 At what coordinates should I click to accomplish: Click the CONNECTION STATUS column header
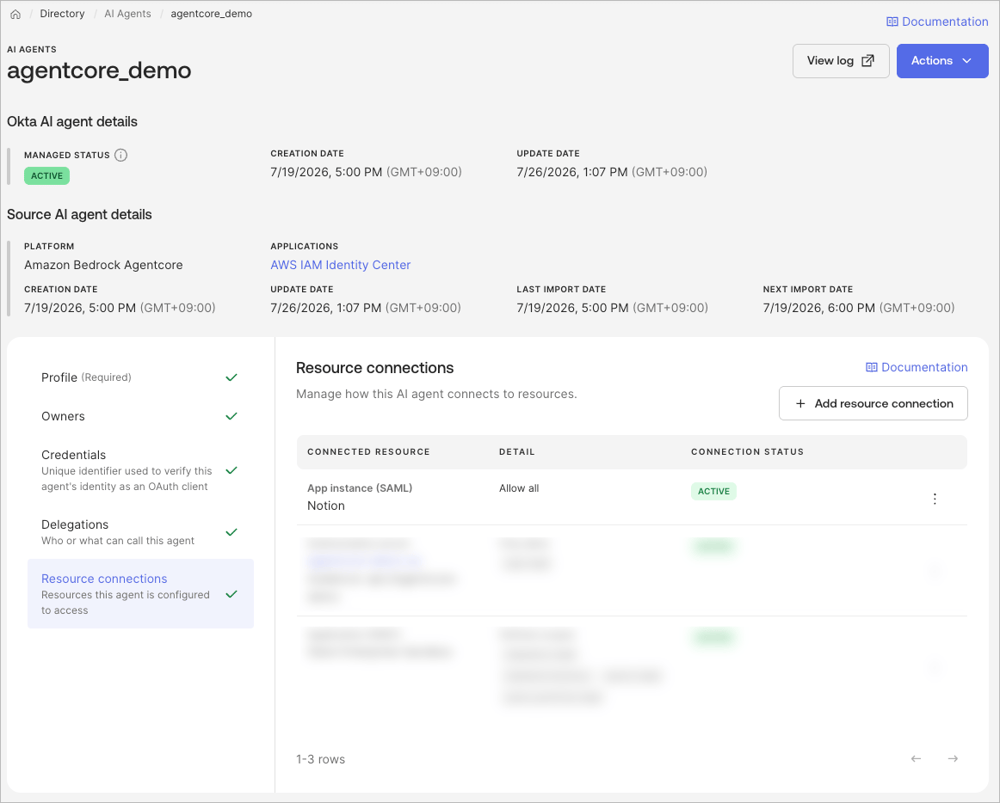(x=747, y=452)
